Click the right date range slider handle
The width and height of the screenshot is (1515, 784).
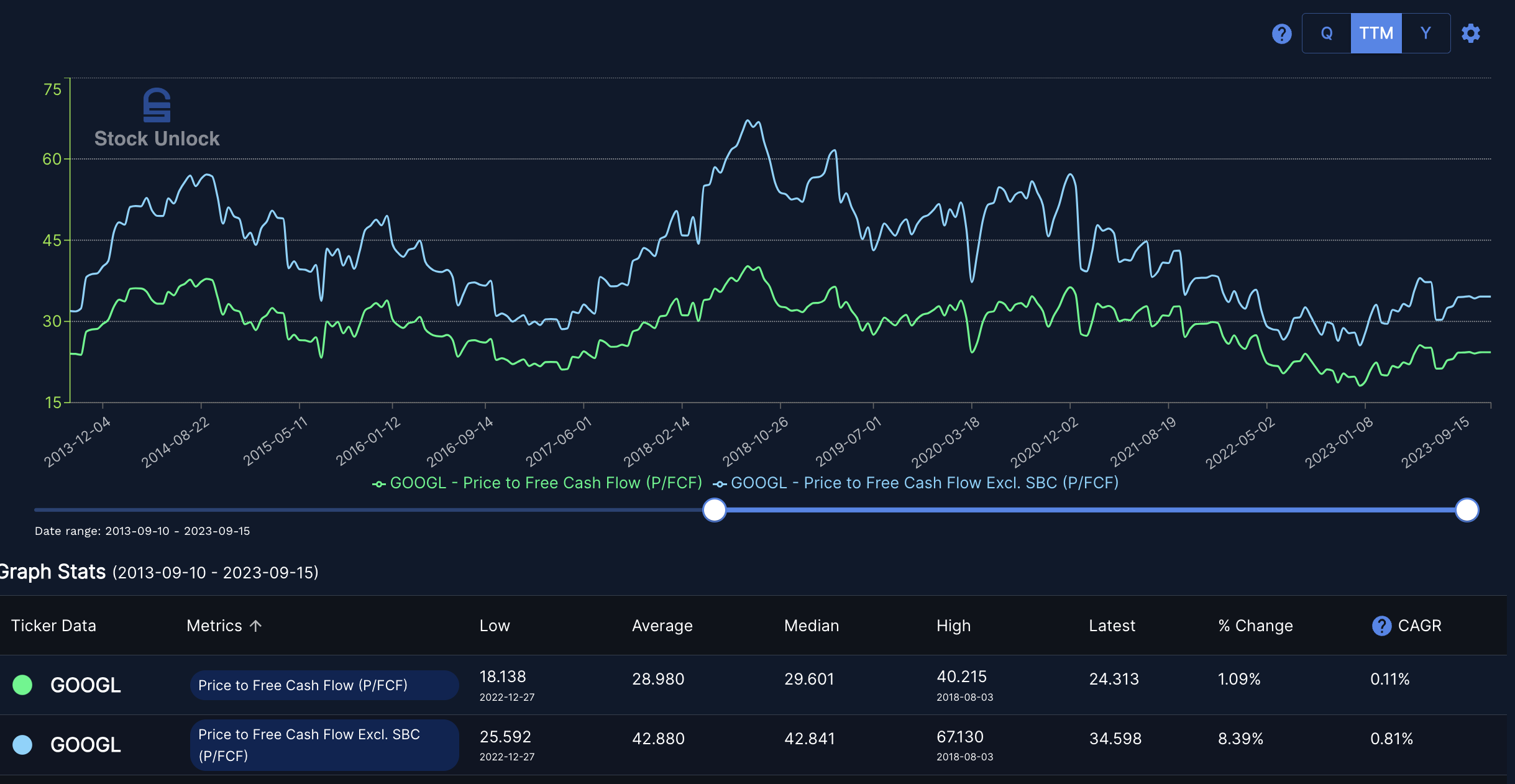(1467, 510)
